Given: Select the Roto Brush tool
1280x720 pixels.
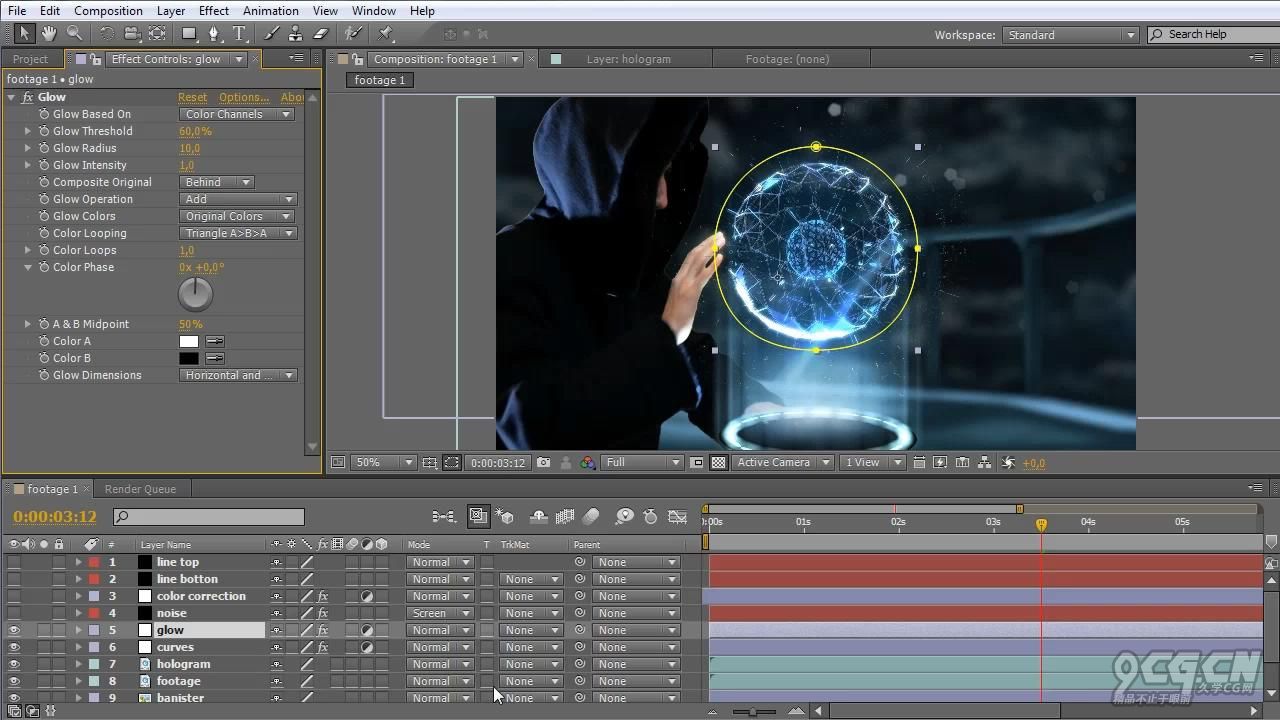Looking at the screenshot, I should [353, 34].
